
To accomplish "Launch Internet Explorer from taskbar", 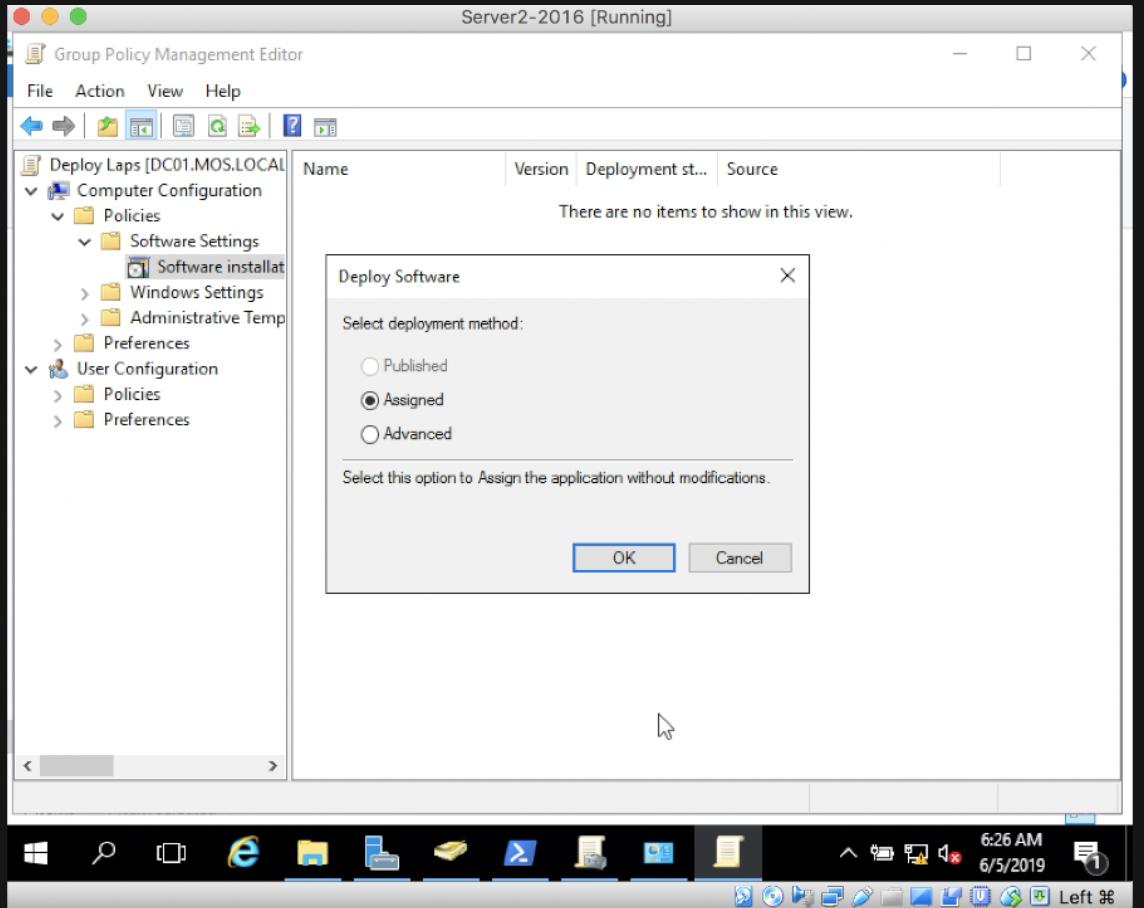I will [x=244, y=852].
